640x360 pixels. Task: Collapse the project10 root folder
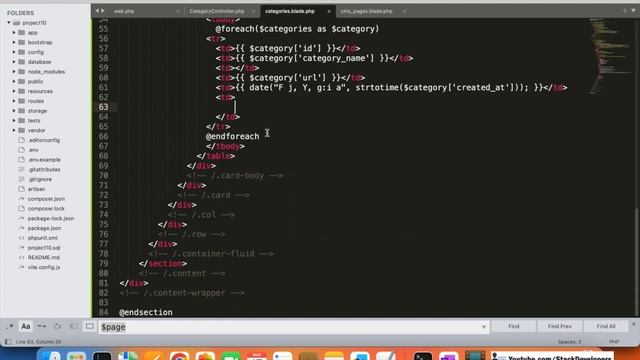9,23
